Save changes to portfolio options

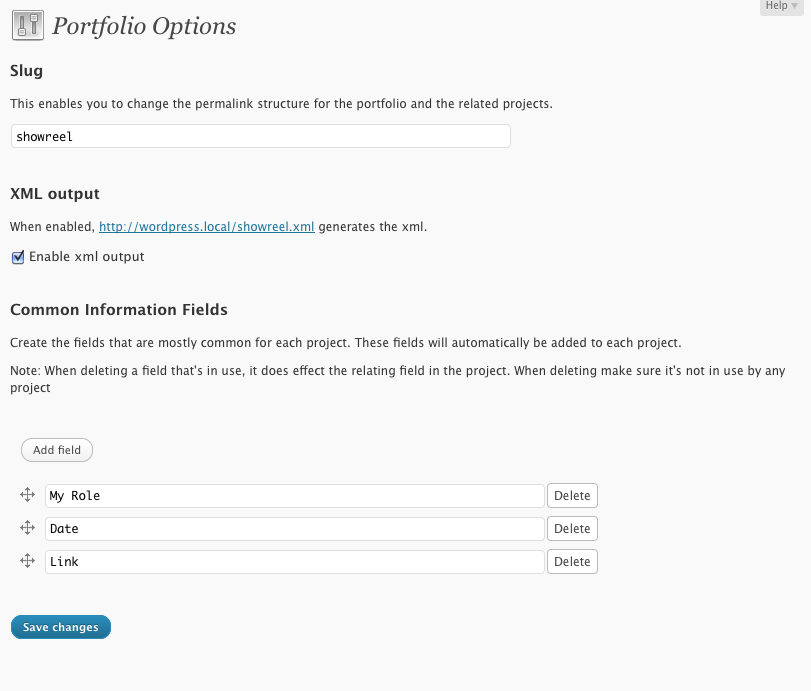[61, 627]
